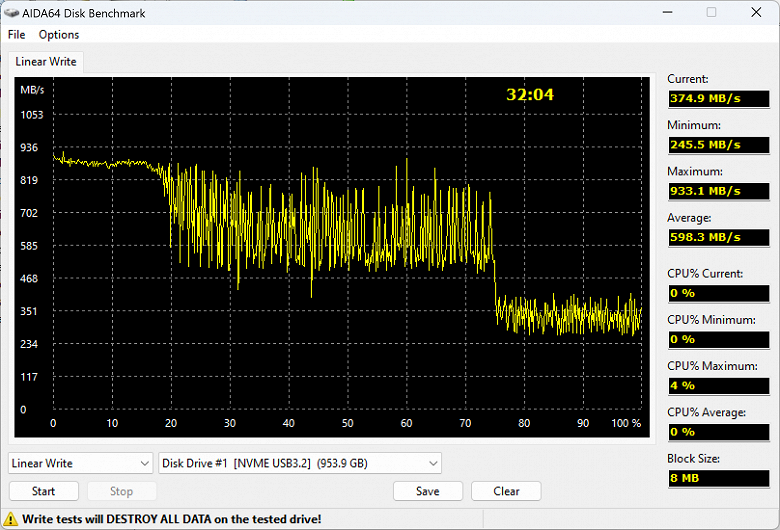The height and width of the screenshot is (530, 780).
Task: Open the File menu
Action: pos(16,35)
